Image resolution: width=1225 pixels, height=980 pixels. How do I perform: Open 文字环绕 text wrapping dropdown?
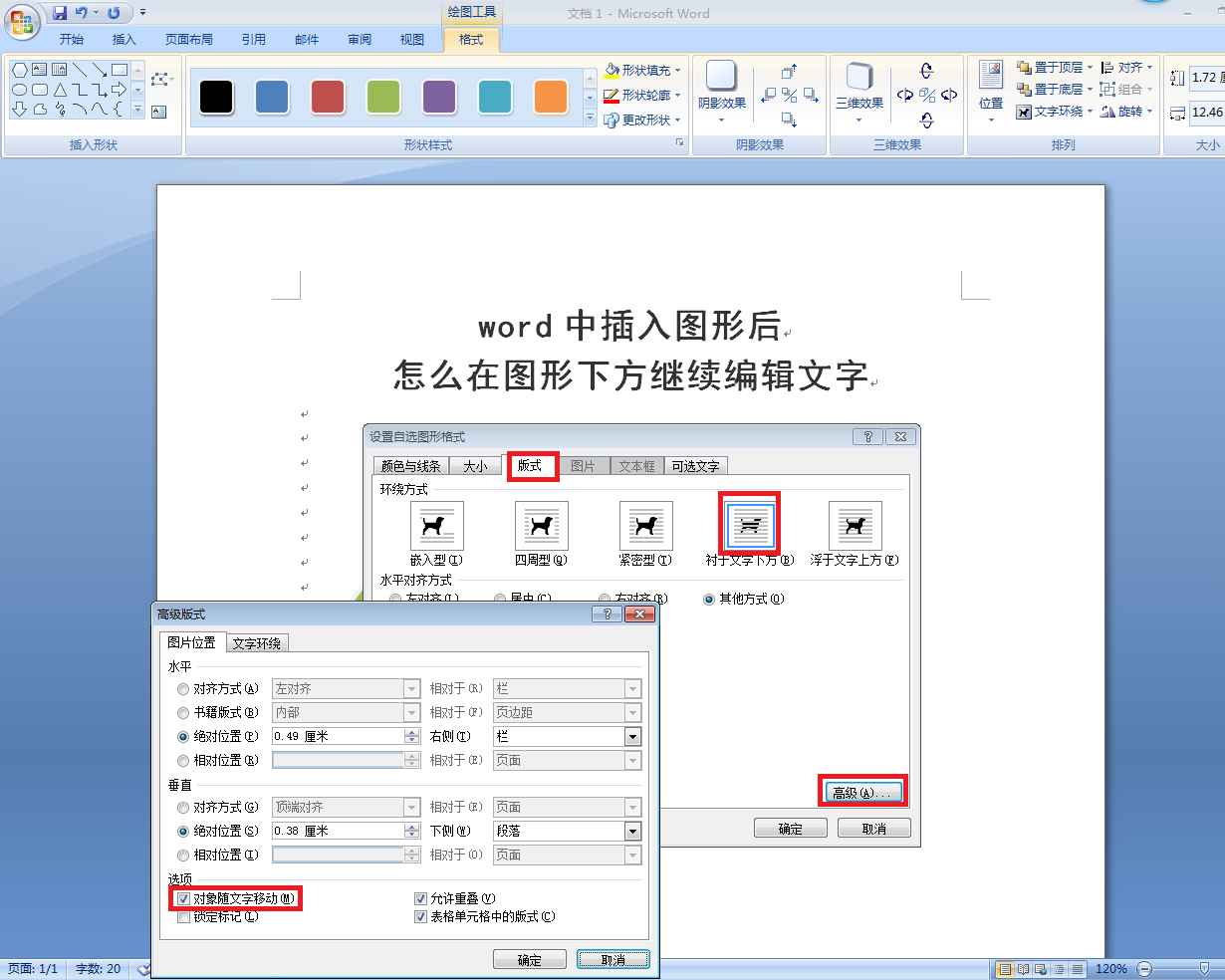[1055, 112]
